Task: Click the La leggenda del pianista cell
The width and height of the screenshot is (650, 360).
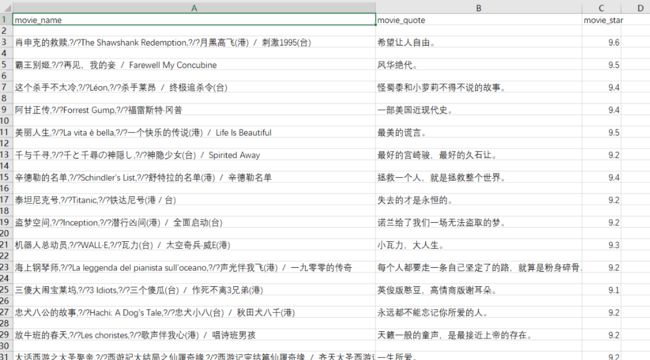Action: coord(194,268)
